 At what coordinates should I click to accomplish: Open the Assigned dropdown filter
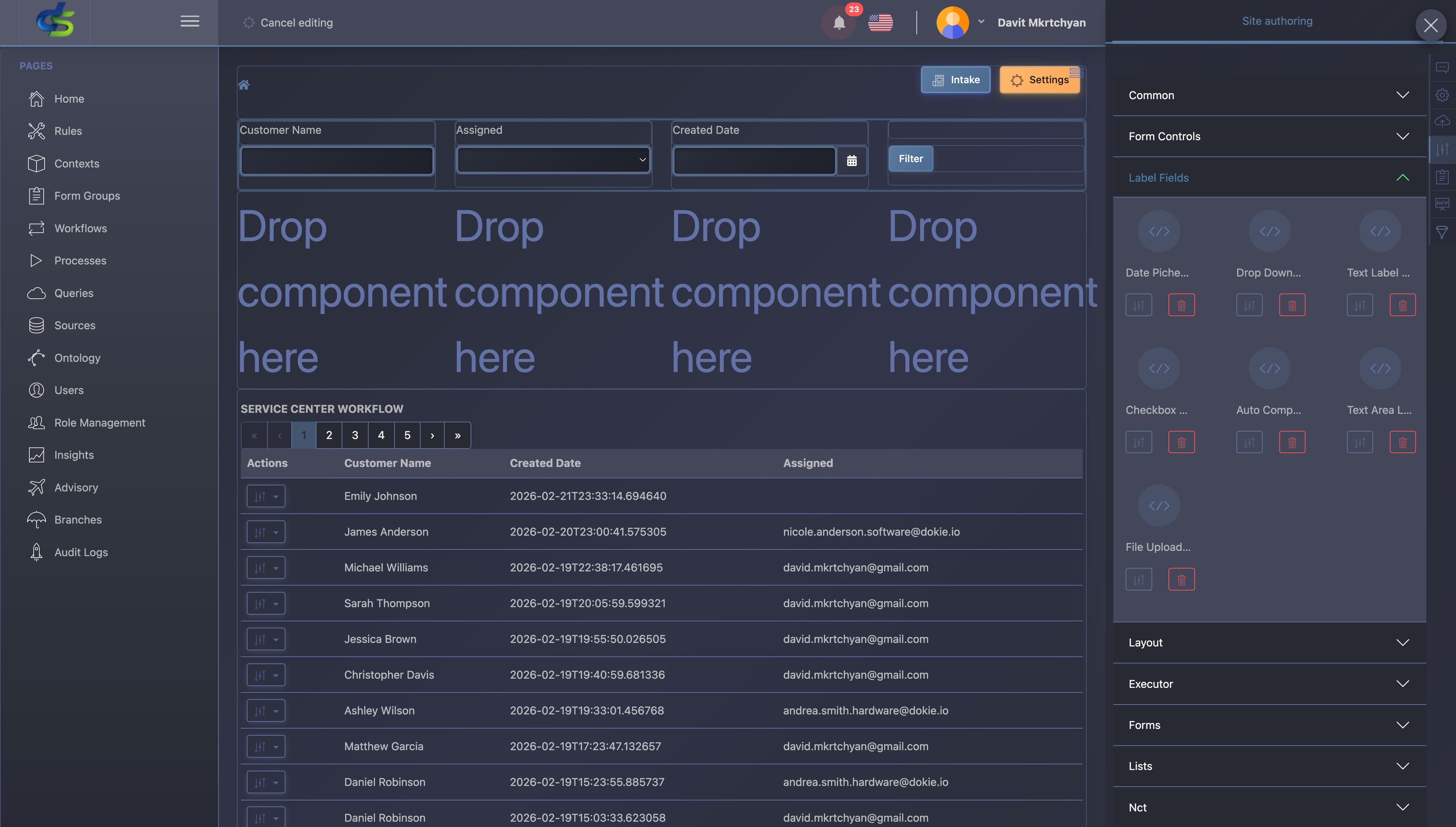(x=552, y=160)
